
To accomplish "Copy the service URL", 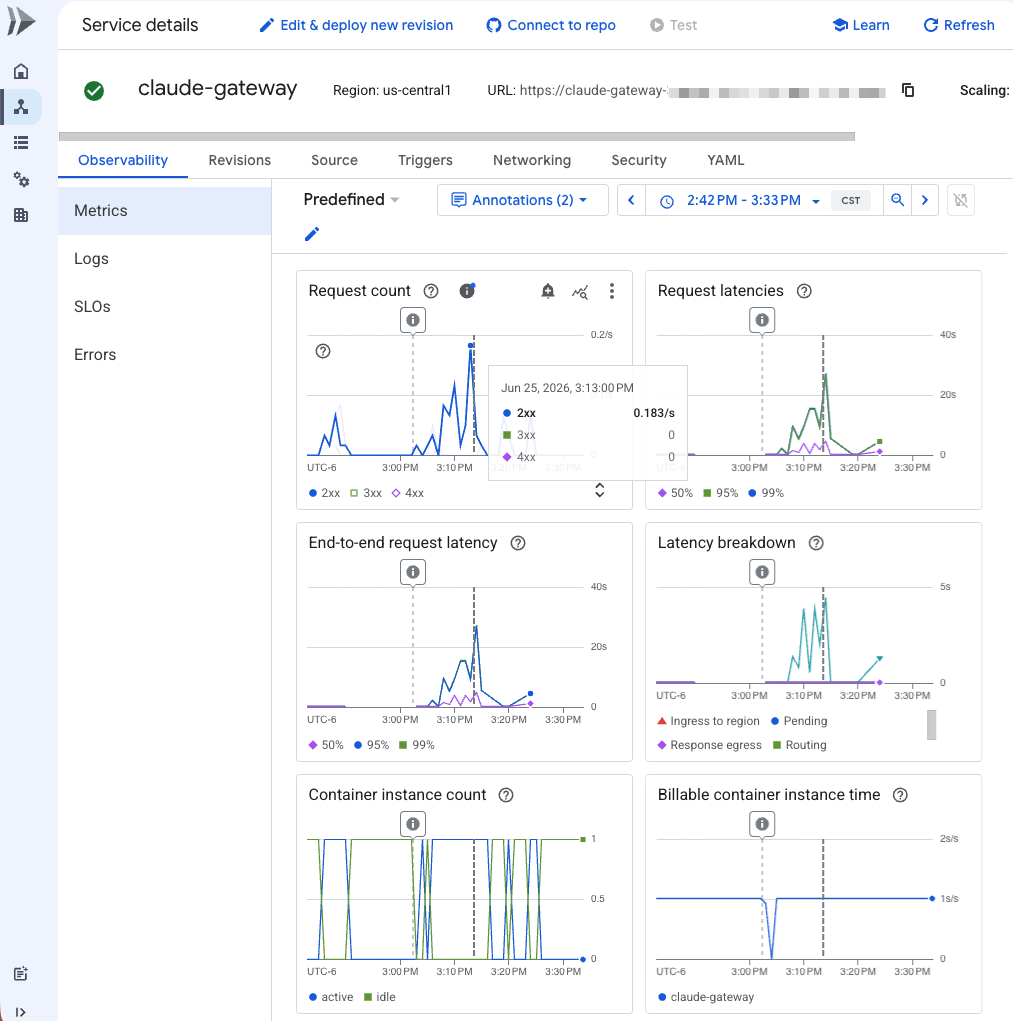I will pos(908,90).
